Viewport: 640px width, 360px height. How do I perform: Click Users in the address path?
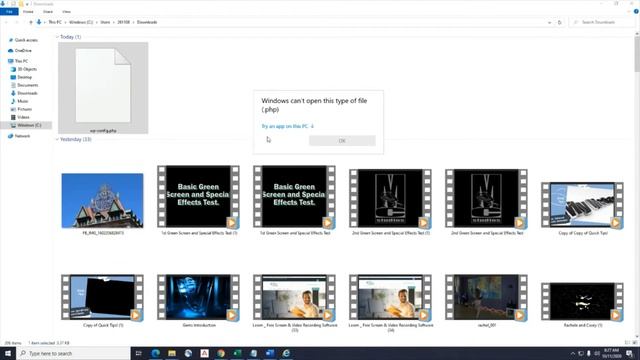(x=105, y=22)
